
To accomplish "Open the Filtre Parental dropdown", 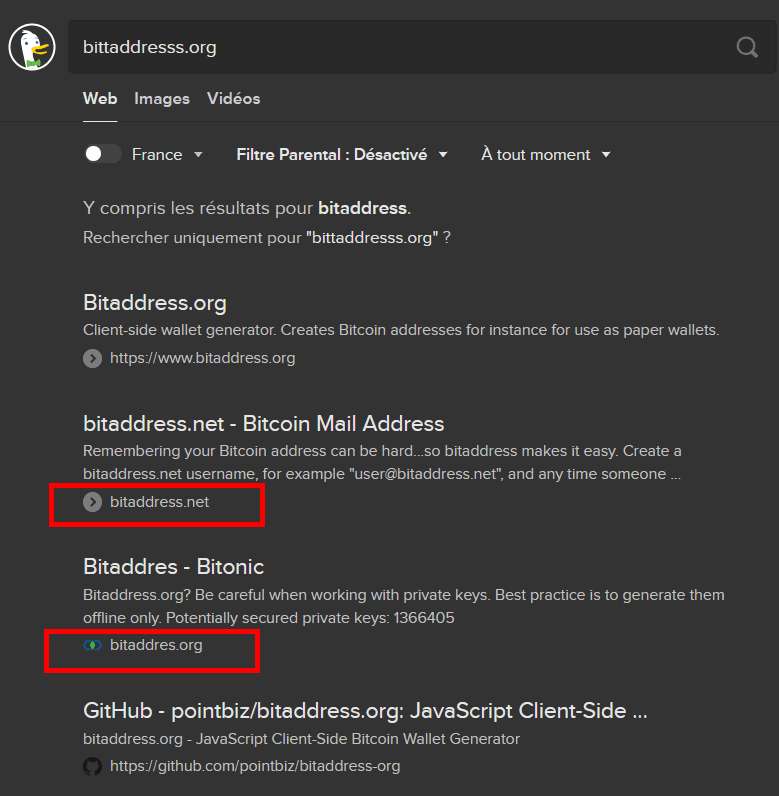I will (x=342, y=154).
